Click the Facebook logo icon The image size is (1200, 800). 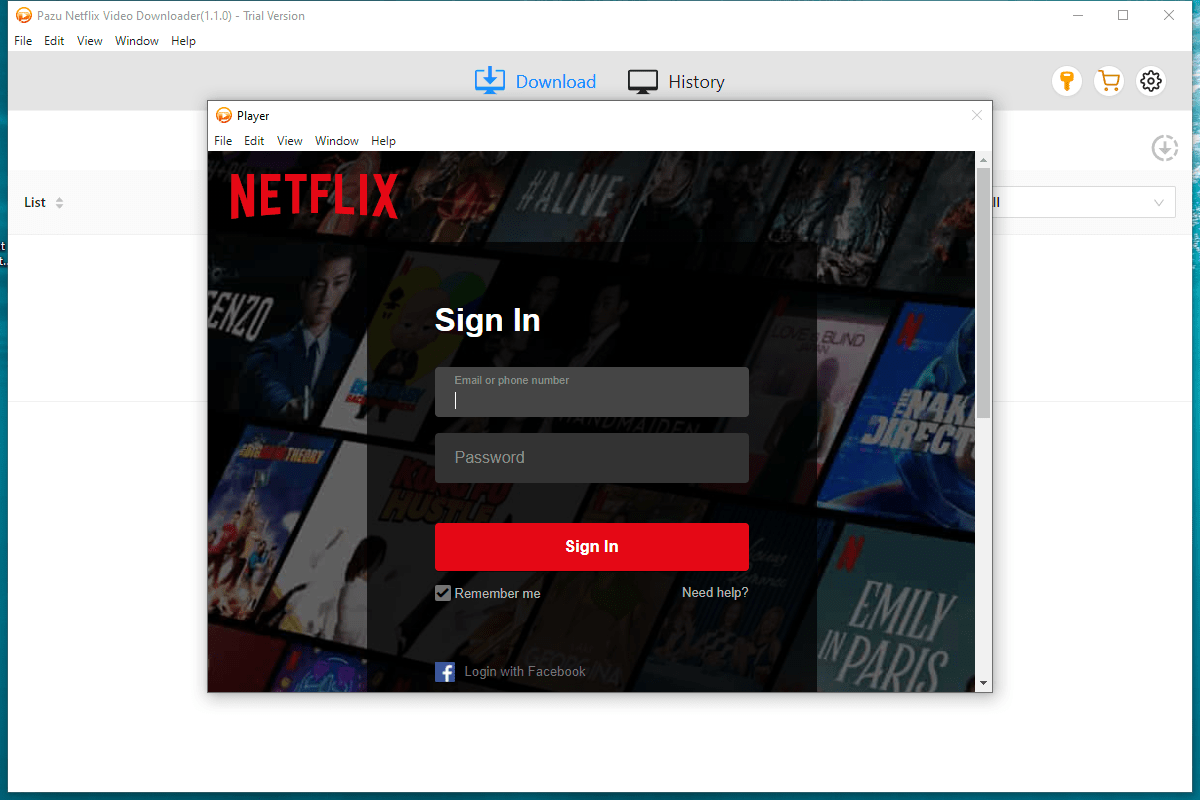click(x=445, y=672)
